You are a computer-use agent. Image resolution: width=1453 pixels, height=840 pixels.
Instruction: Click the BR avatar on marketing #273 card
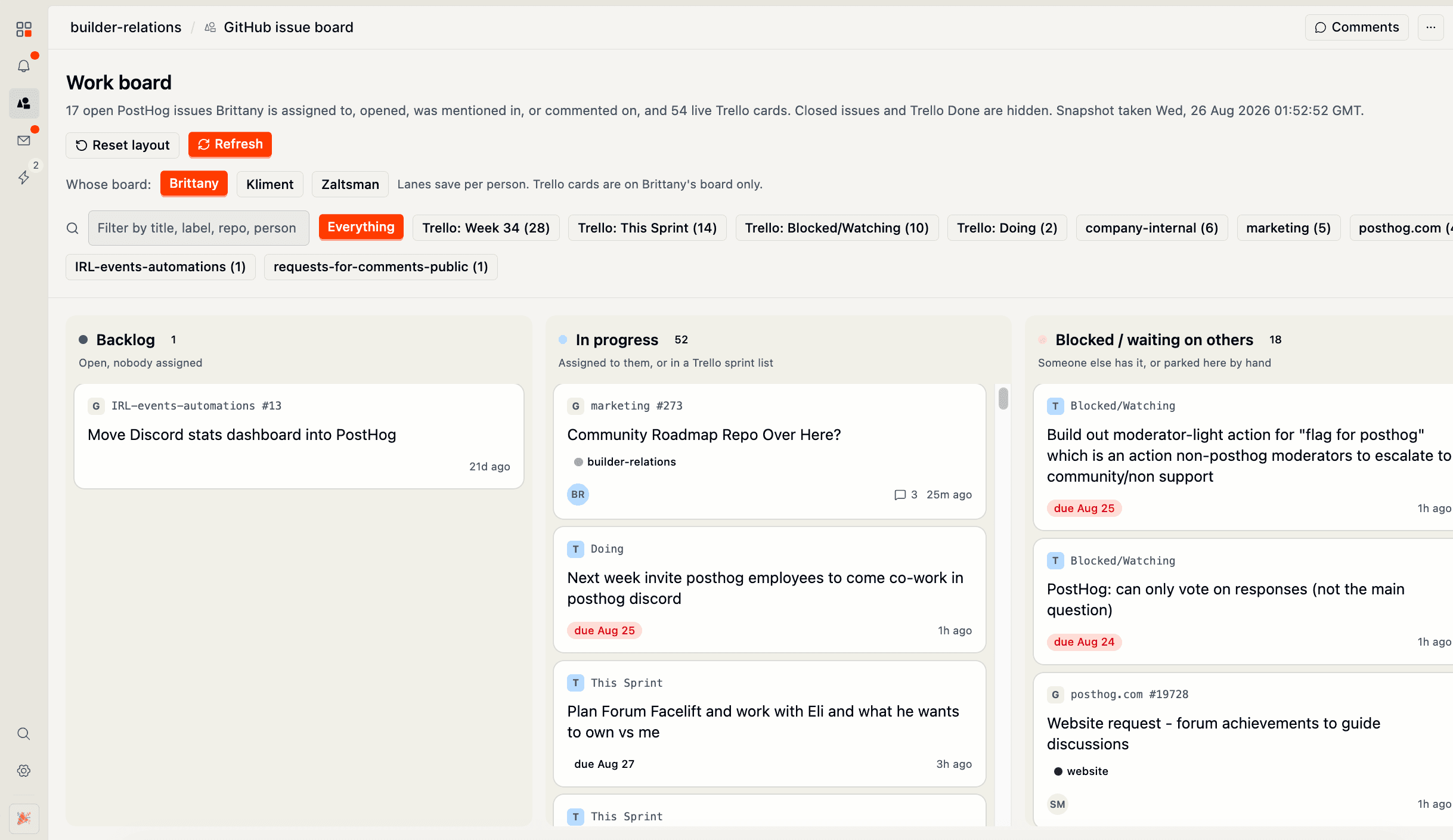(x=578, y=494)
